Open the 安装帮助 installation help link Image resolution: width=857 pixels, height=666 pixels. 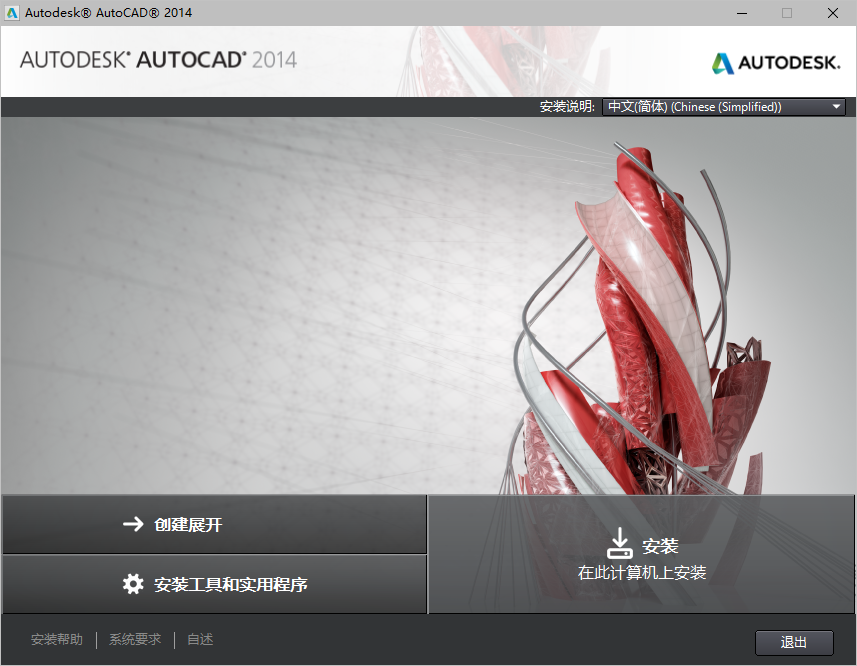pos(57,639)
